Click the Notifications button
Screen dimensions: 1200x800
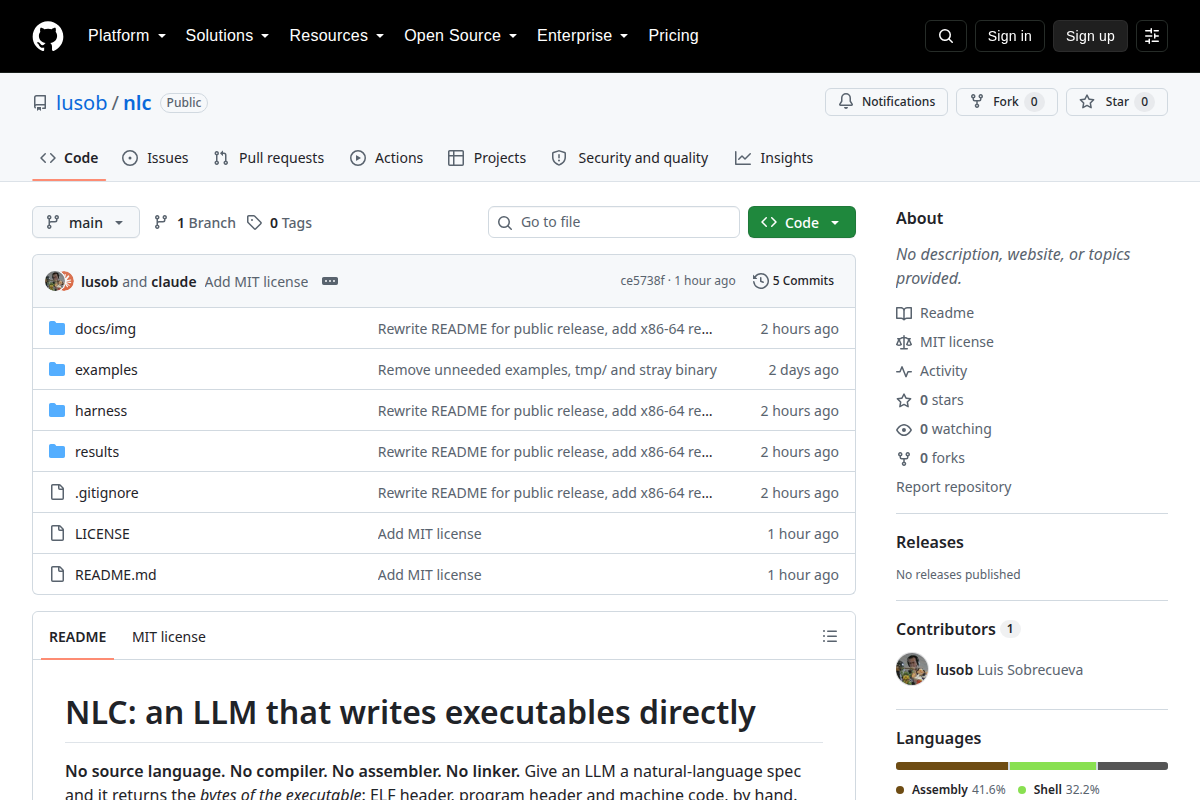coord(886,102)
